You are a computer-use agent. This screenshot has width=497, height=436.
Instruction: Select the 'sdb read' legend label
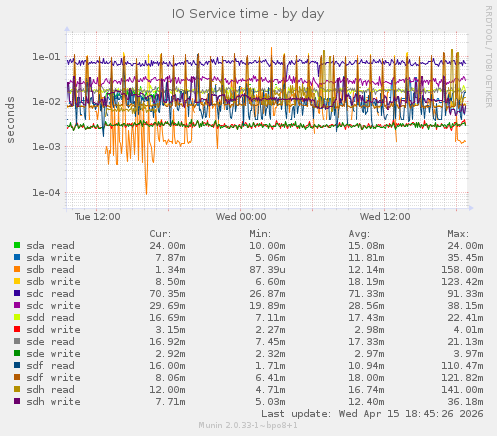(50, 270)
